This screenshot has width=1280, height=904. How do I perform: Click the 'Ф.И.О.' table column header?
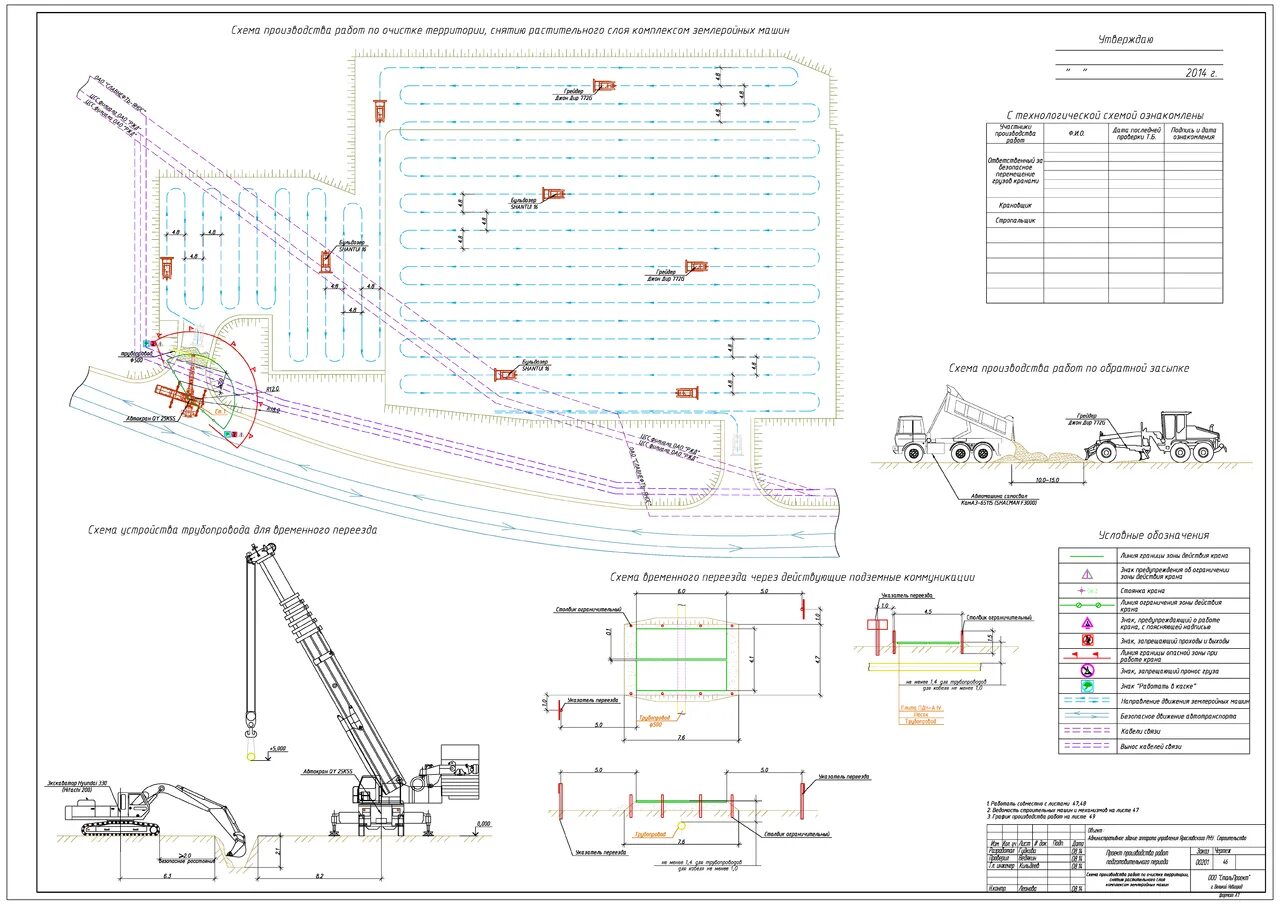1076,132
